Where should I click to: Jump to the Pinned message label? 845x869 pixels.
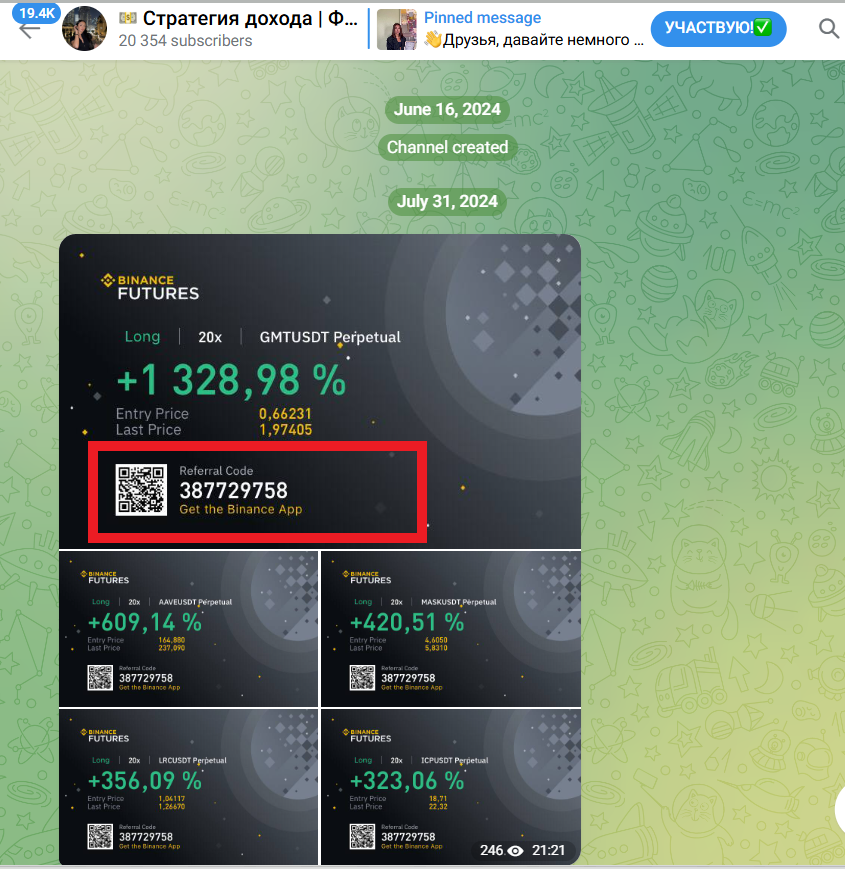[482, 18]
